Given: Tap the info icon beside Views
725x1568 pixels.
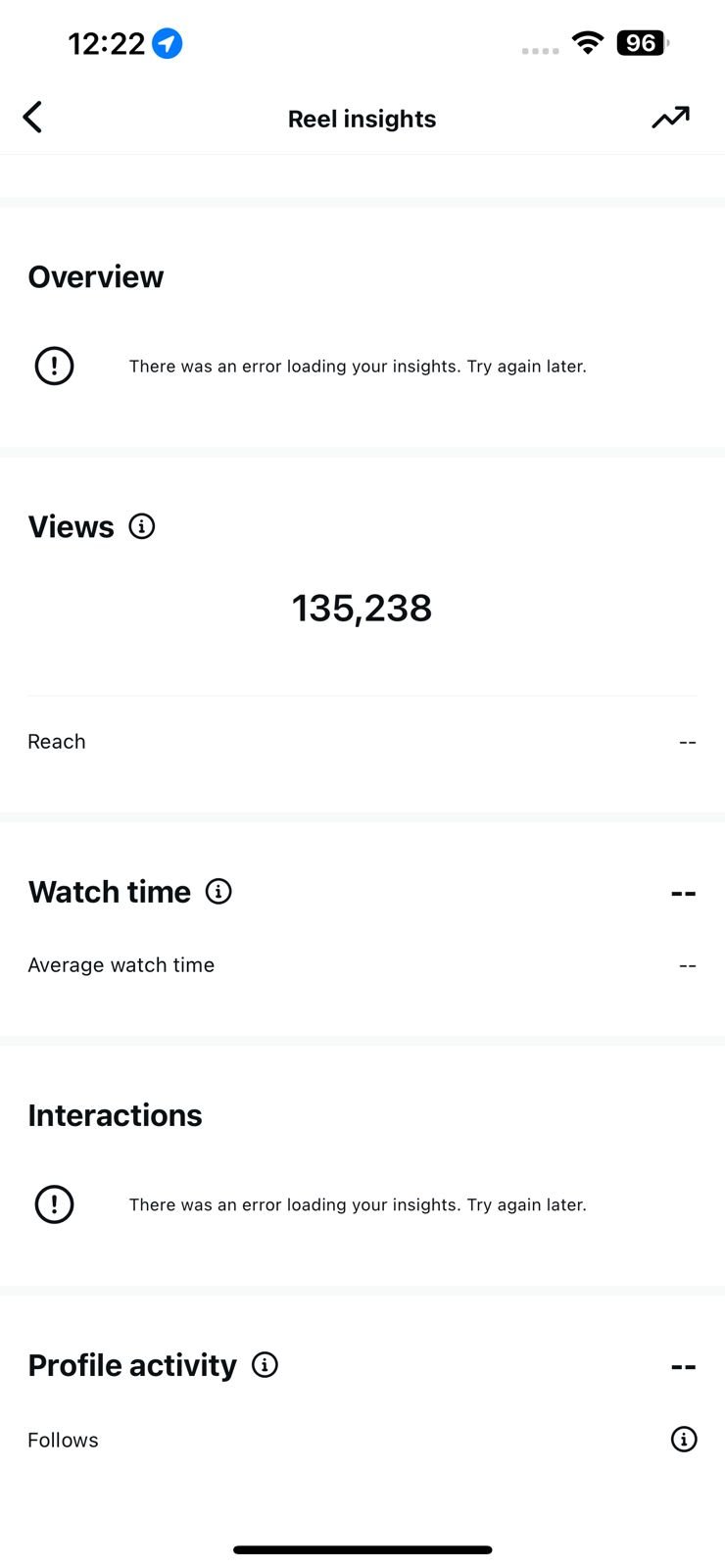Looking at the screenshot, I should click(x=142, y=526).
